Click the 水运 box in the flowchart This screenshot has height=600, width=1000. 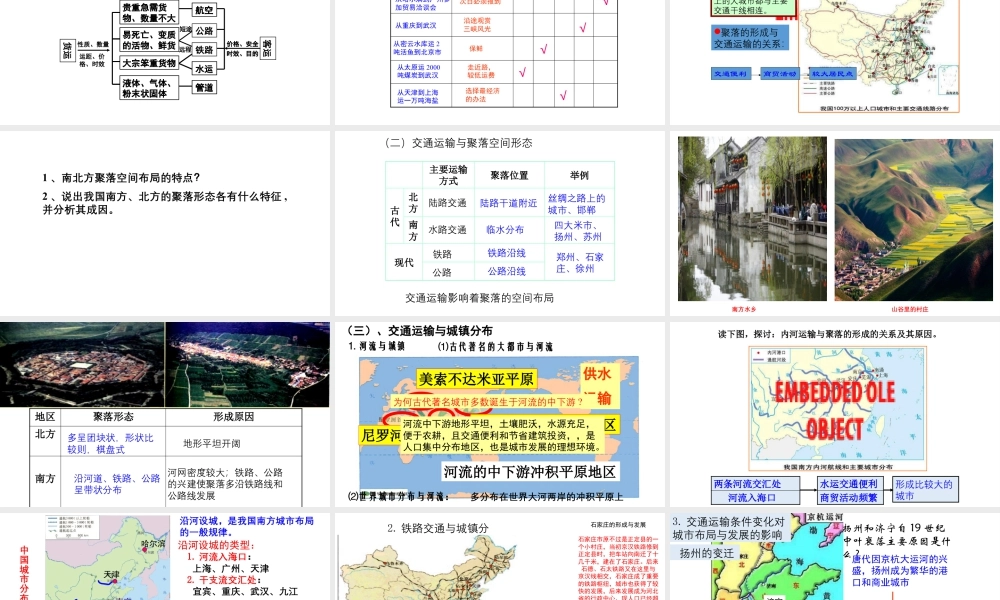click(x=204, y=69)
